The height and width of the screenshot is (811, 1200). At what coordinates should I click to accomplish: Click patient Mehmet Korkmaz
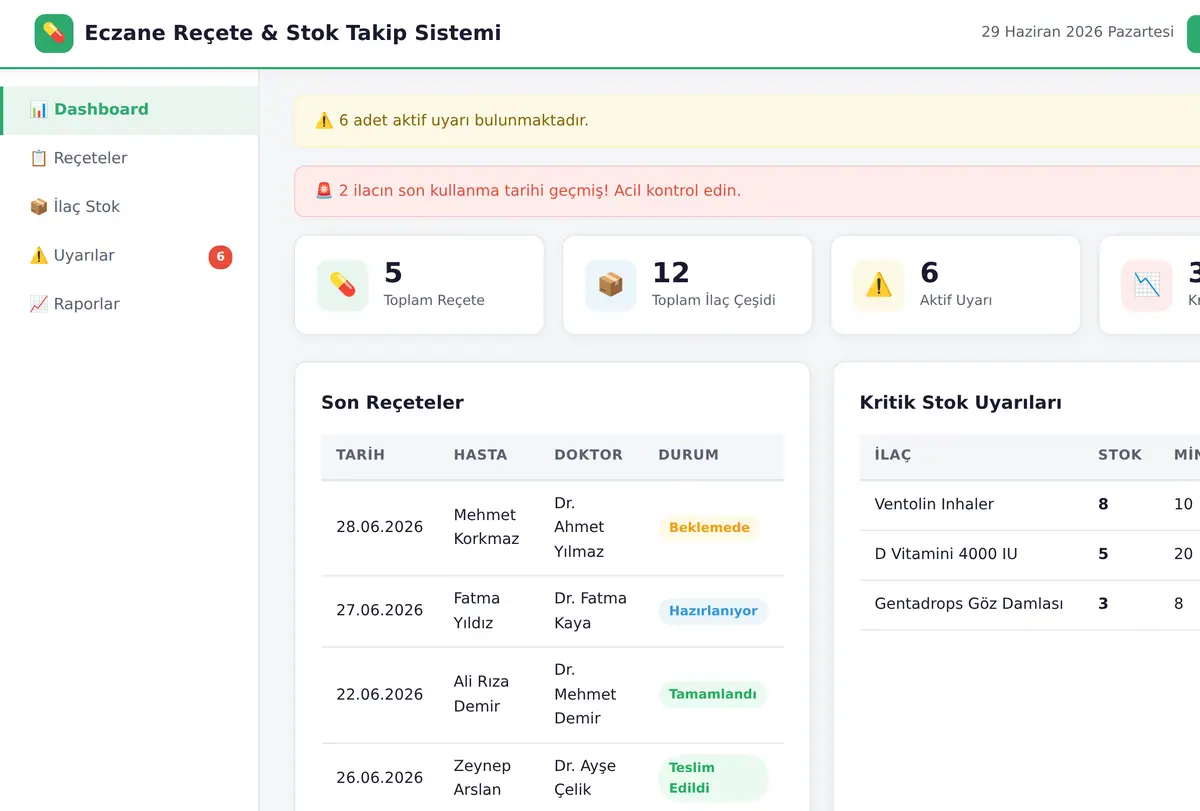486,527
